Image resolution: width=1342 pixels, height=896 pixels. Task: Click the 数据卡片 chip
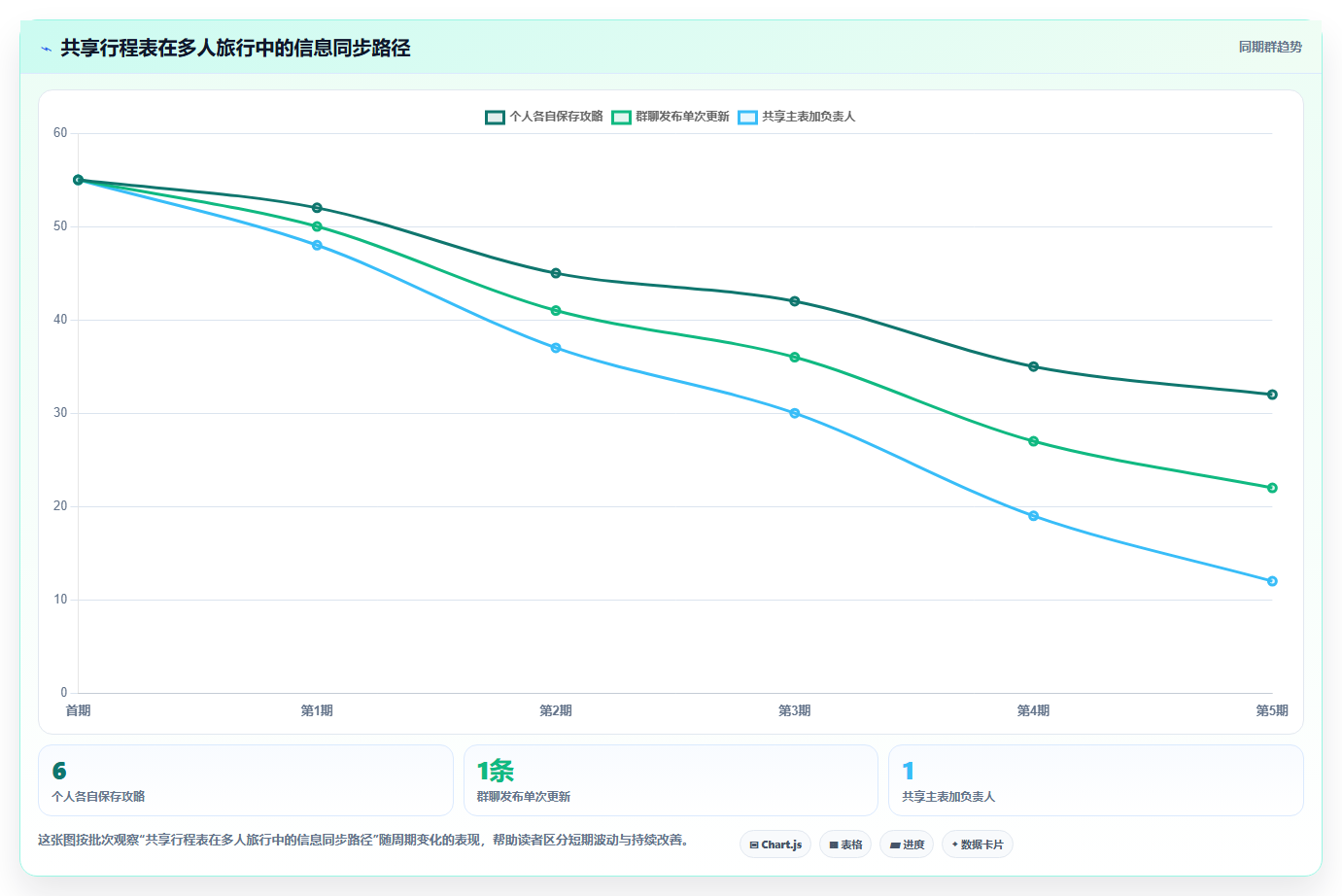[x=978, y=844]
